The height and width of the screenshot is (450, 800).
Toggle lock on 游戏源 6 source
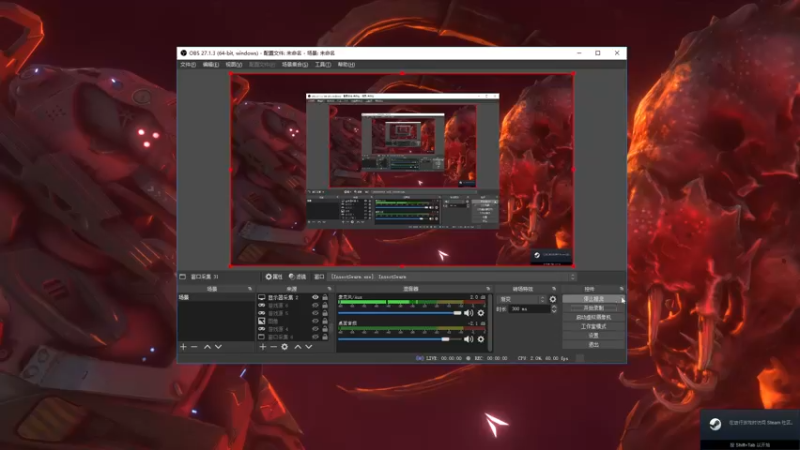(325, 305)
